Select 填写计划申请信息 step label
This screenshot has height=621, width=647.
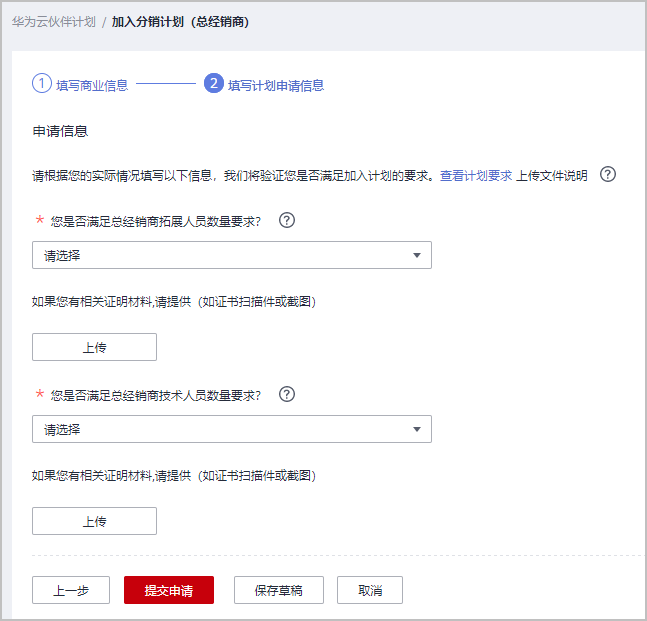click(276, 85)
